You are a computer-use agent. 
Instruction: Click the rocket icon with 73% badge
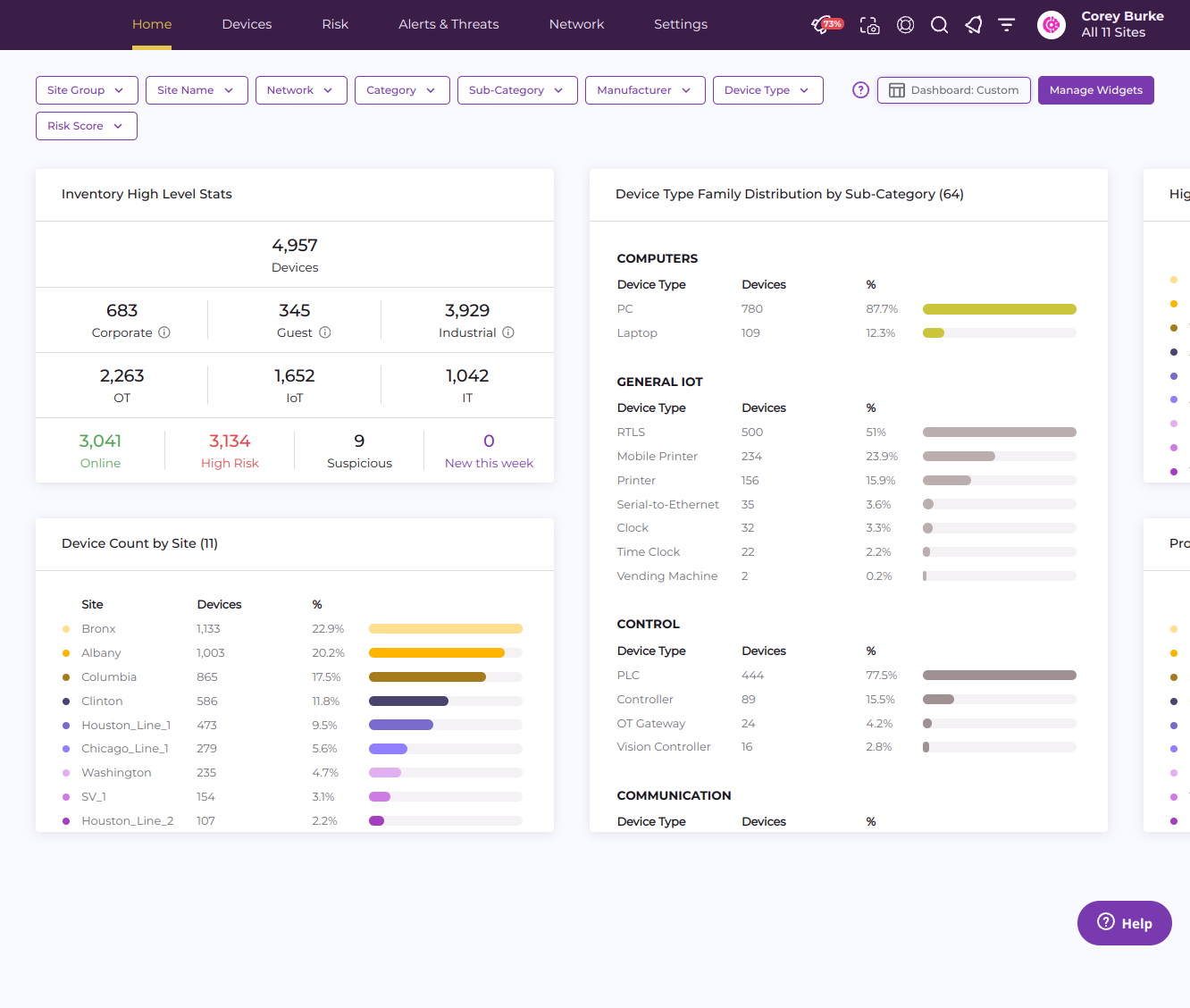[823, 25]
